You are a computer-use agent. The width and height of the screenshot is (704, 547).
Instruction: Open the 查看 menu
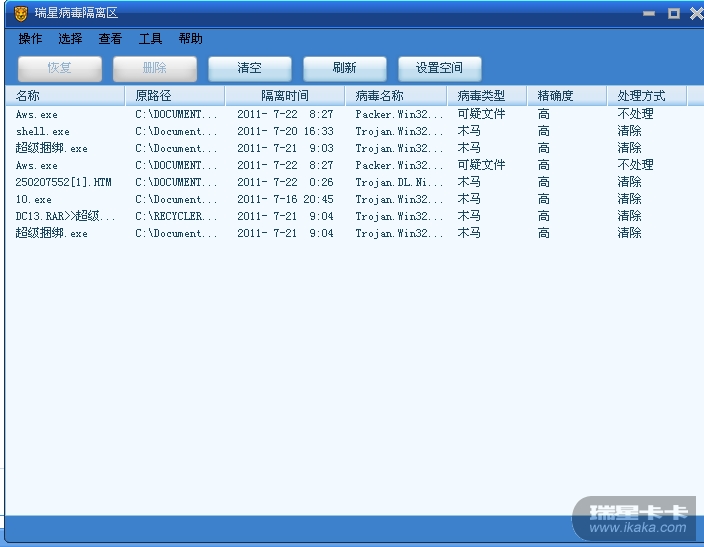tap(110, 39)
